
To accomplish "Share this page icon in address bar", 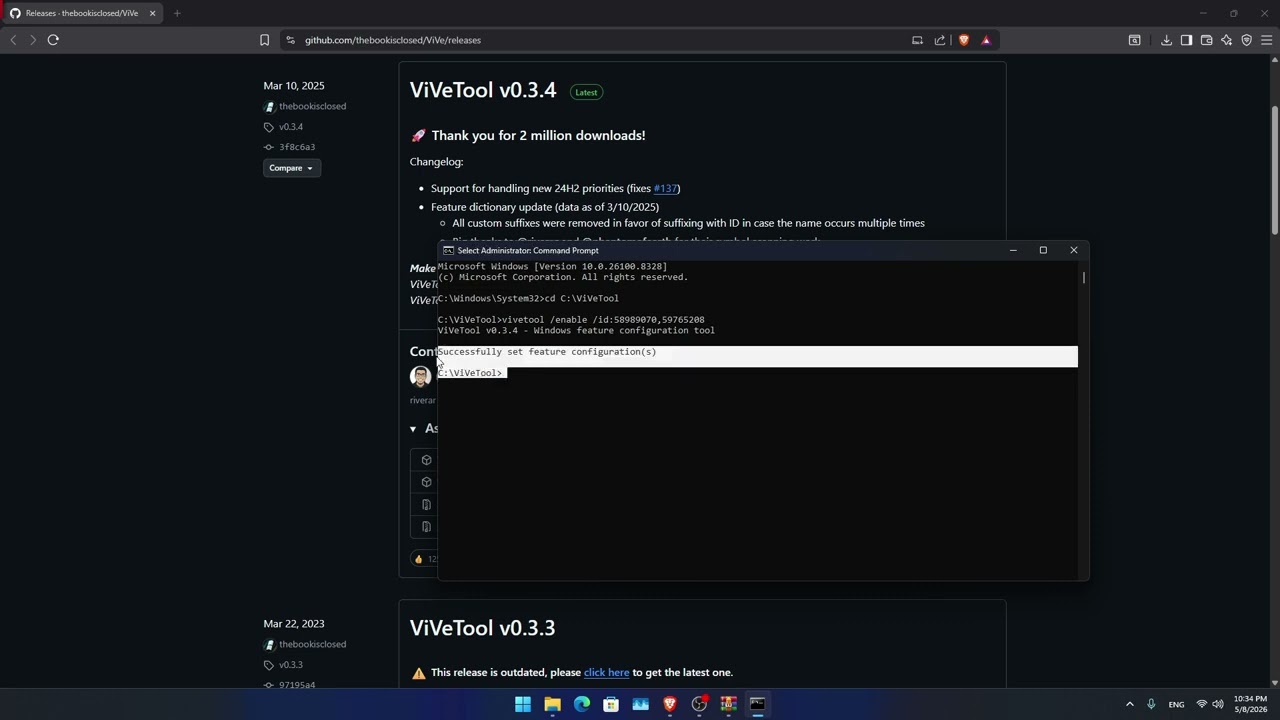I will tap(940, 40).
